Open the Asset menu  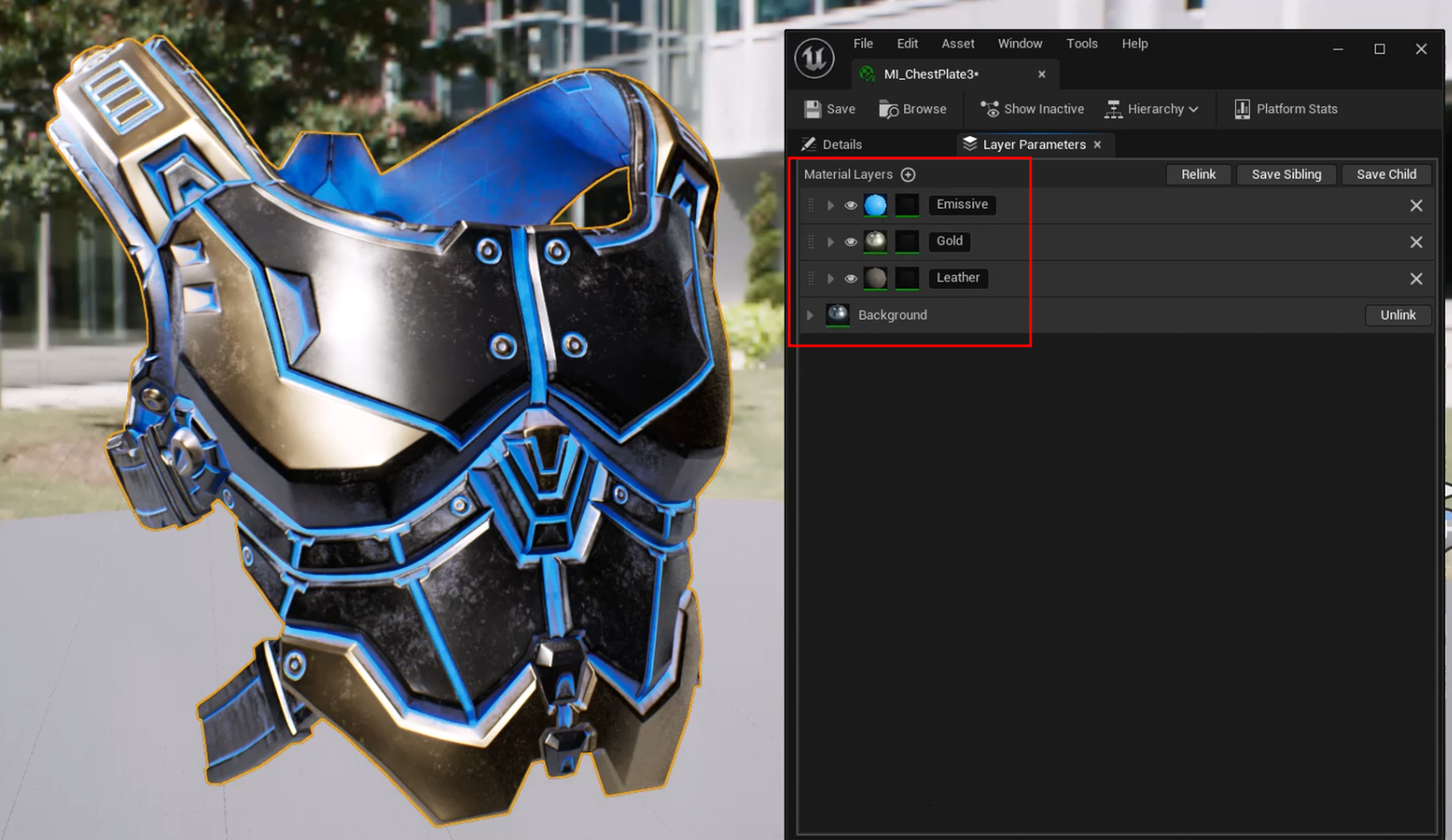tap(958, 44)
